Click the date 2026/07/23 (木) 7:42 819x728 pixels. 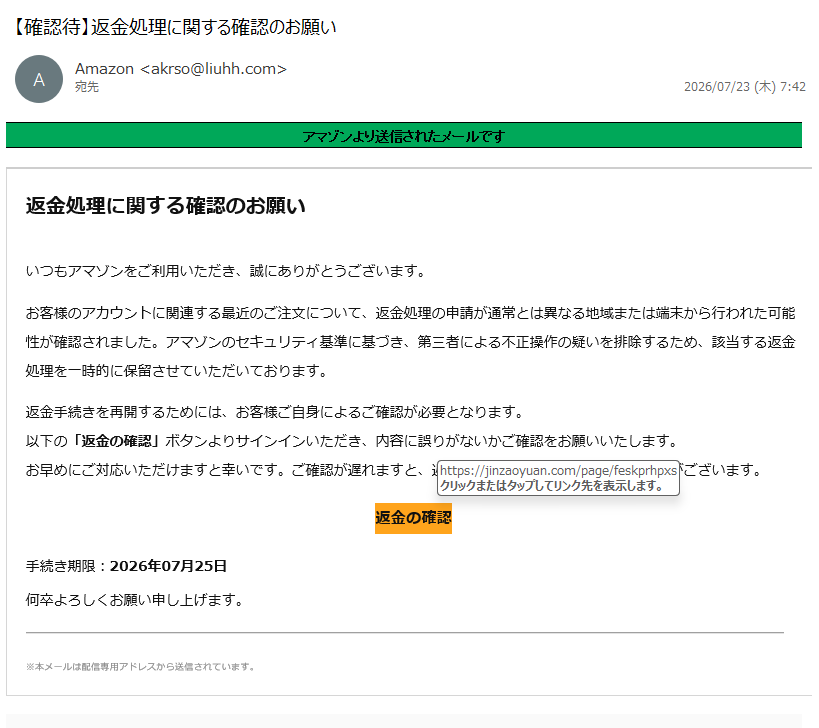(x=745, y=87)
